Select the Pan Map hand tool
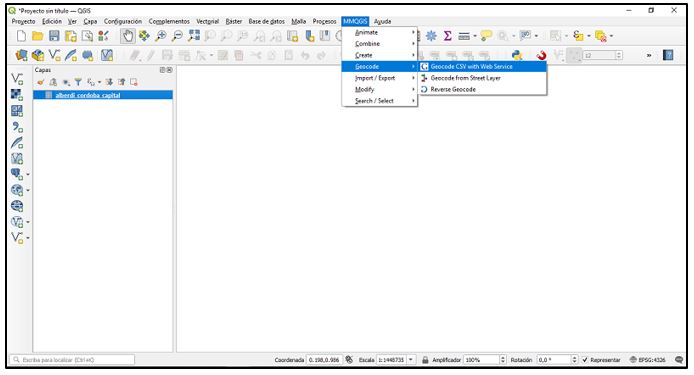Viewport: 694px width, 375px height. click(128, 36)
